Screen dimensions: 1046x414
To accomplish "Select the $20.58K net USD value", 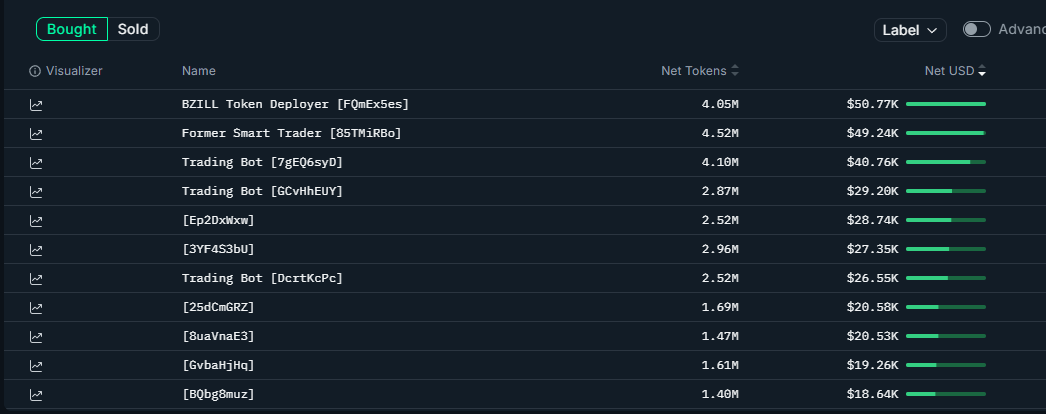I will [x=873, y=307].
